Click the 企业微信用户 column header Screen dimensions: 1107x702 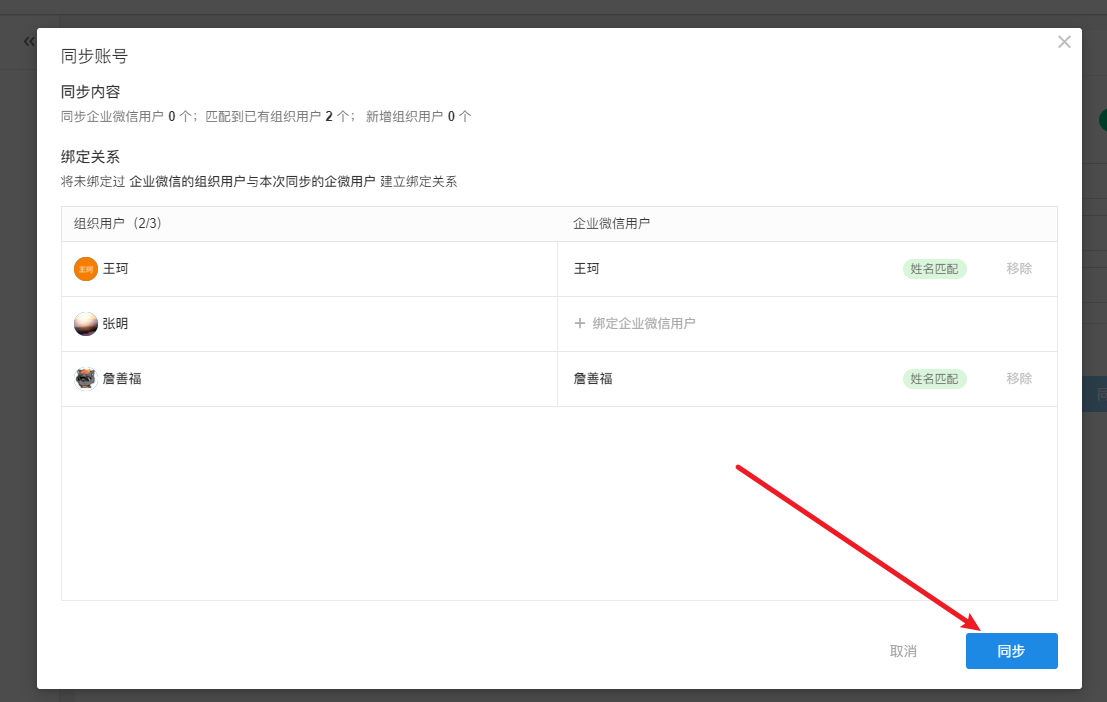(611, 224)
